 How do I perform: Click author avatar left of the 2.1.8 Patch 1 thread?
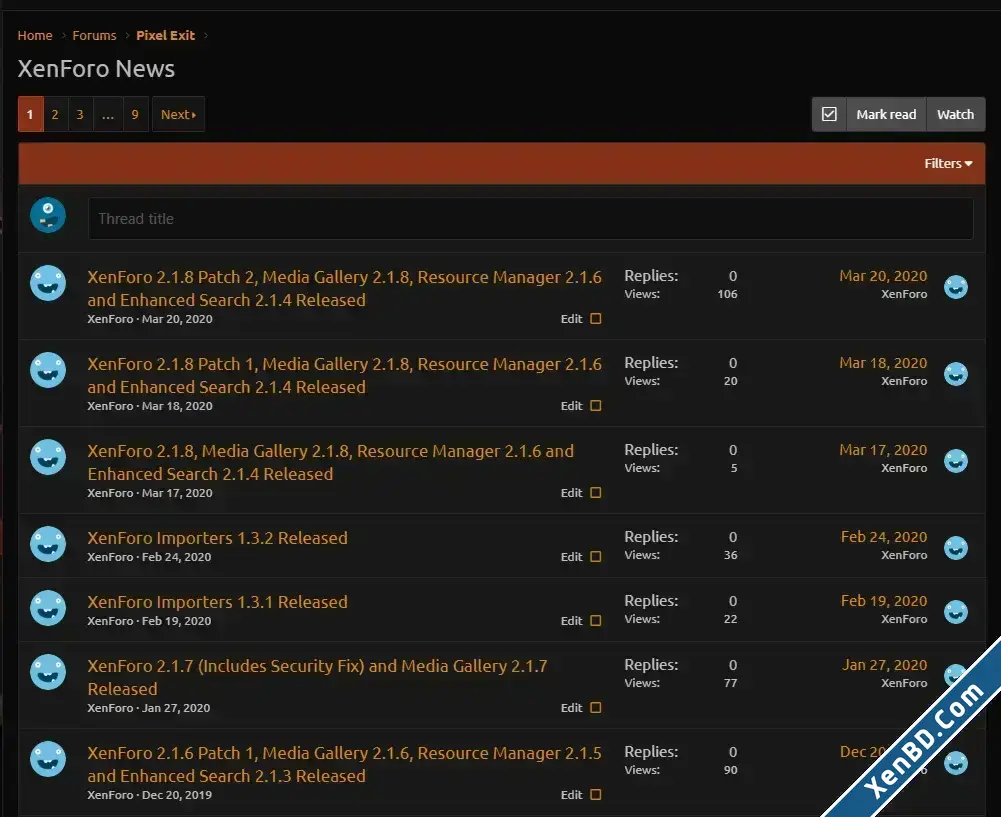tap(48, 370)
